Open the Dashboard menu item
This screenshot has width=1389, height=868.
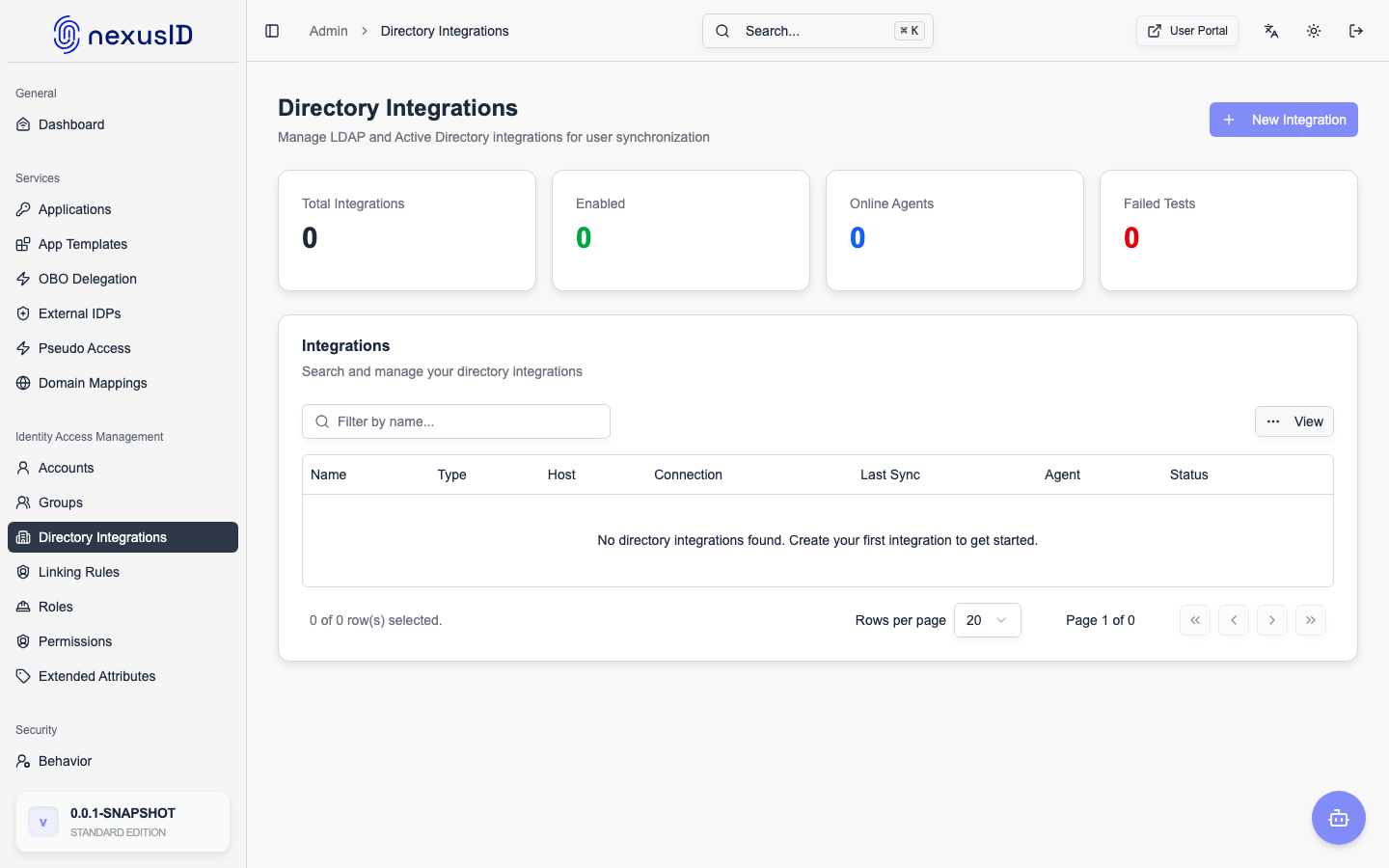[x=123, y=124]
